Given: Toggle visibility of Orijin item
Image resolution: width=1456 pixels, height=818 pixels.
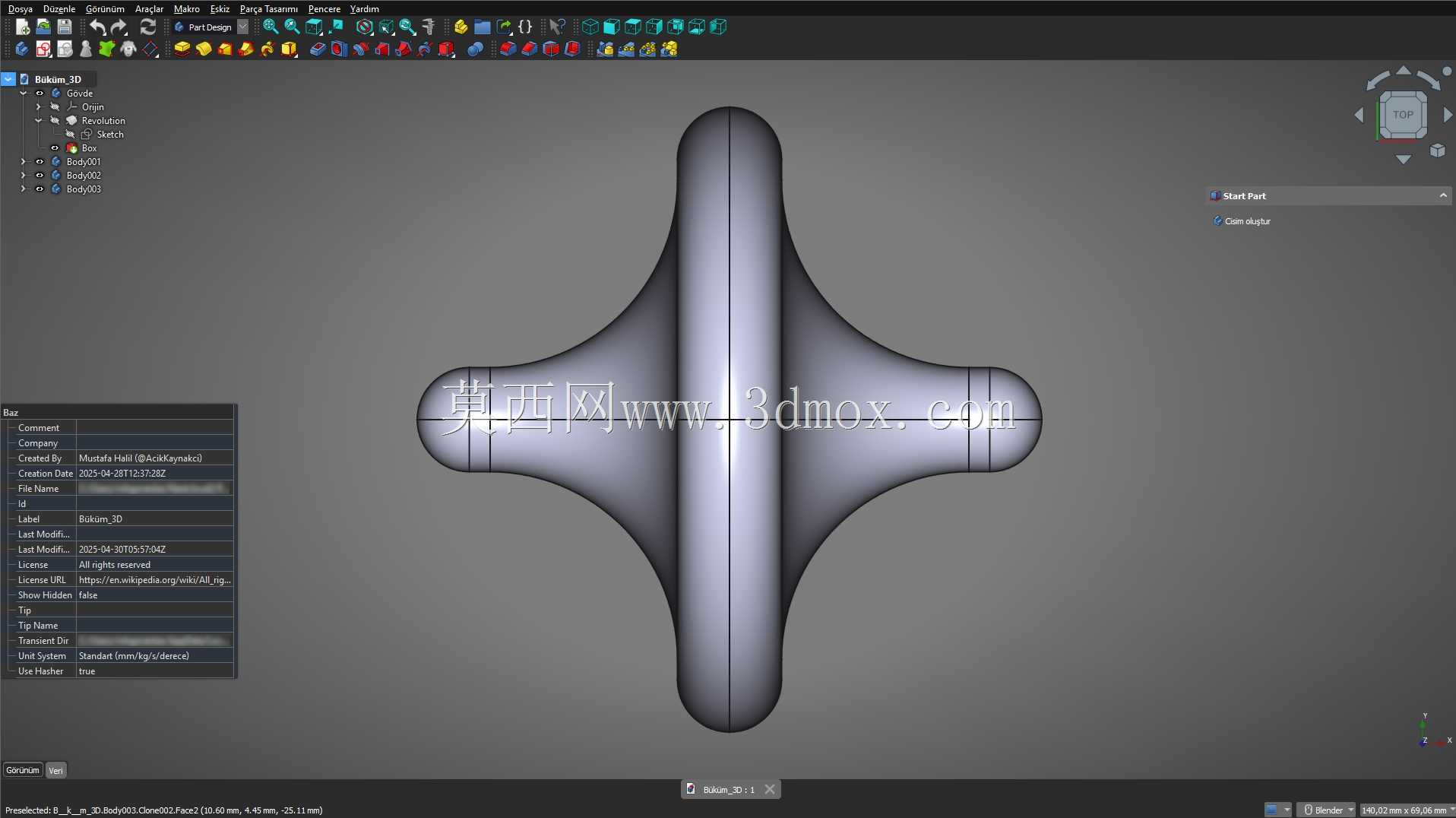Looking at the screenshot, I should tap(55, 107).
